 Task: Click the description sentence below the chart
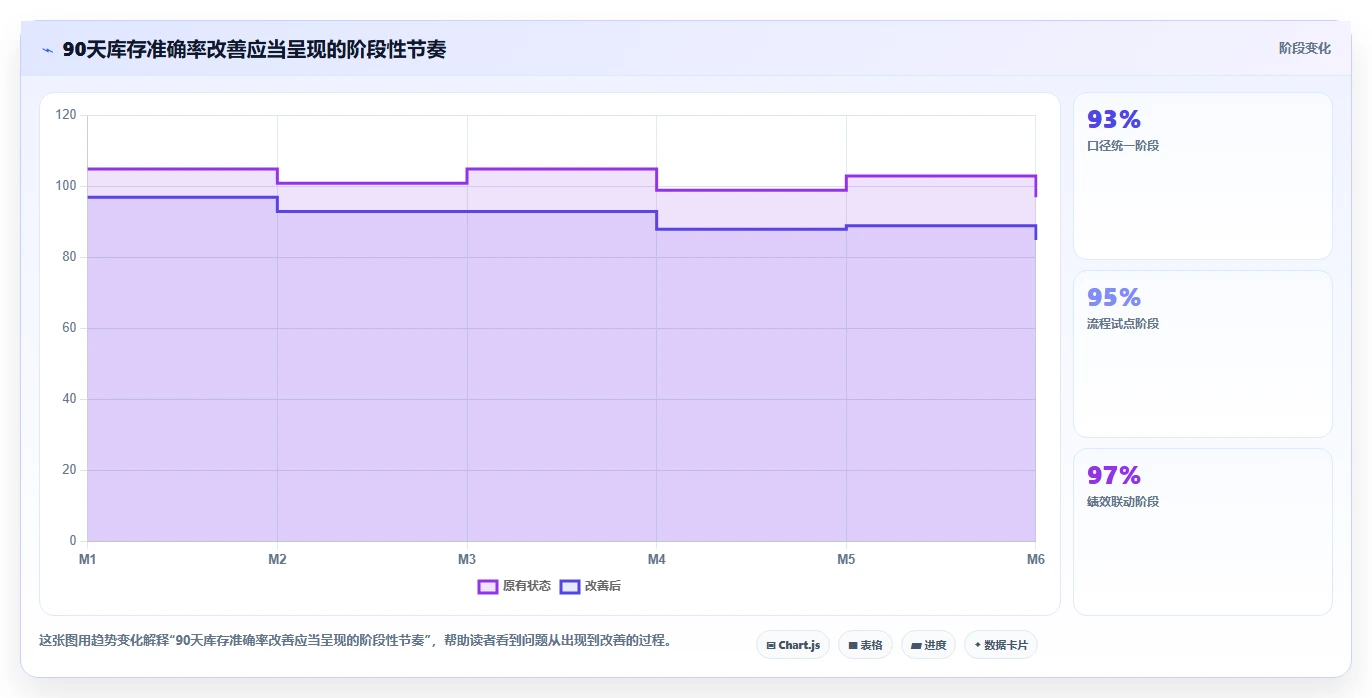355,640
